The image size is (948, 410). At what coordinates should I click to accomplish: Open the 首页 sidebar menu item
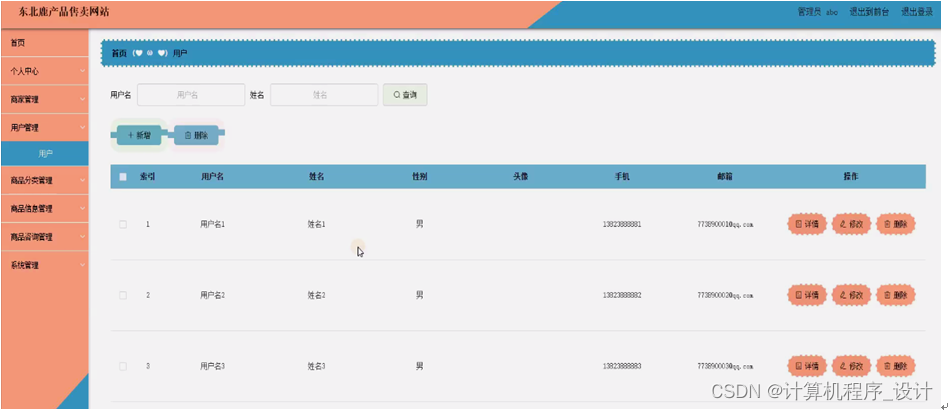(x=45, y=43)
